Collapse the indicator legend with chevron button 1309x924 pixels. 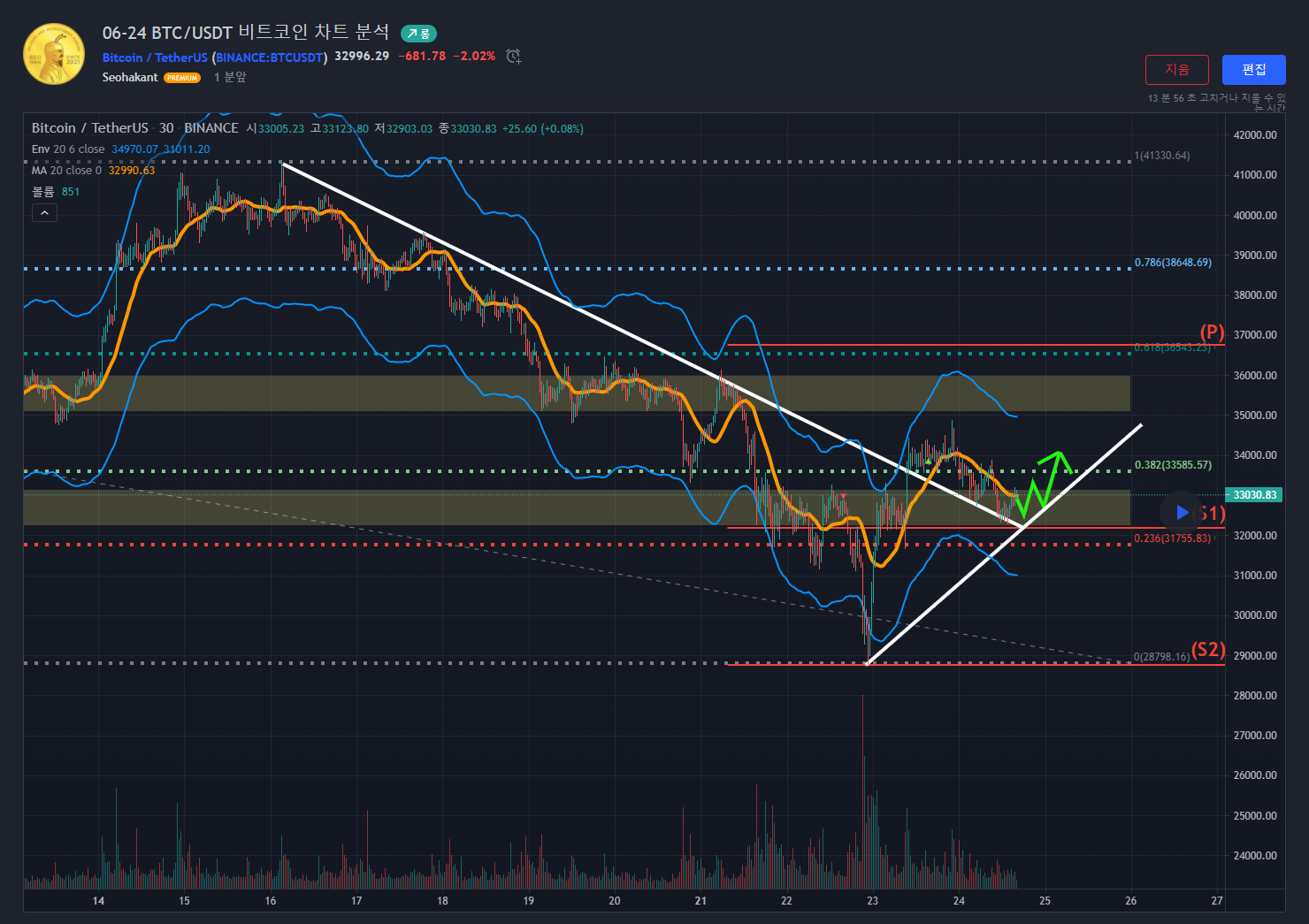tap(44, 212)
